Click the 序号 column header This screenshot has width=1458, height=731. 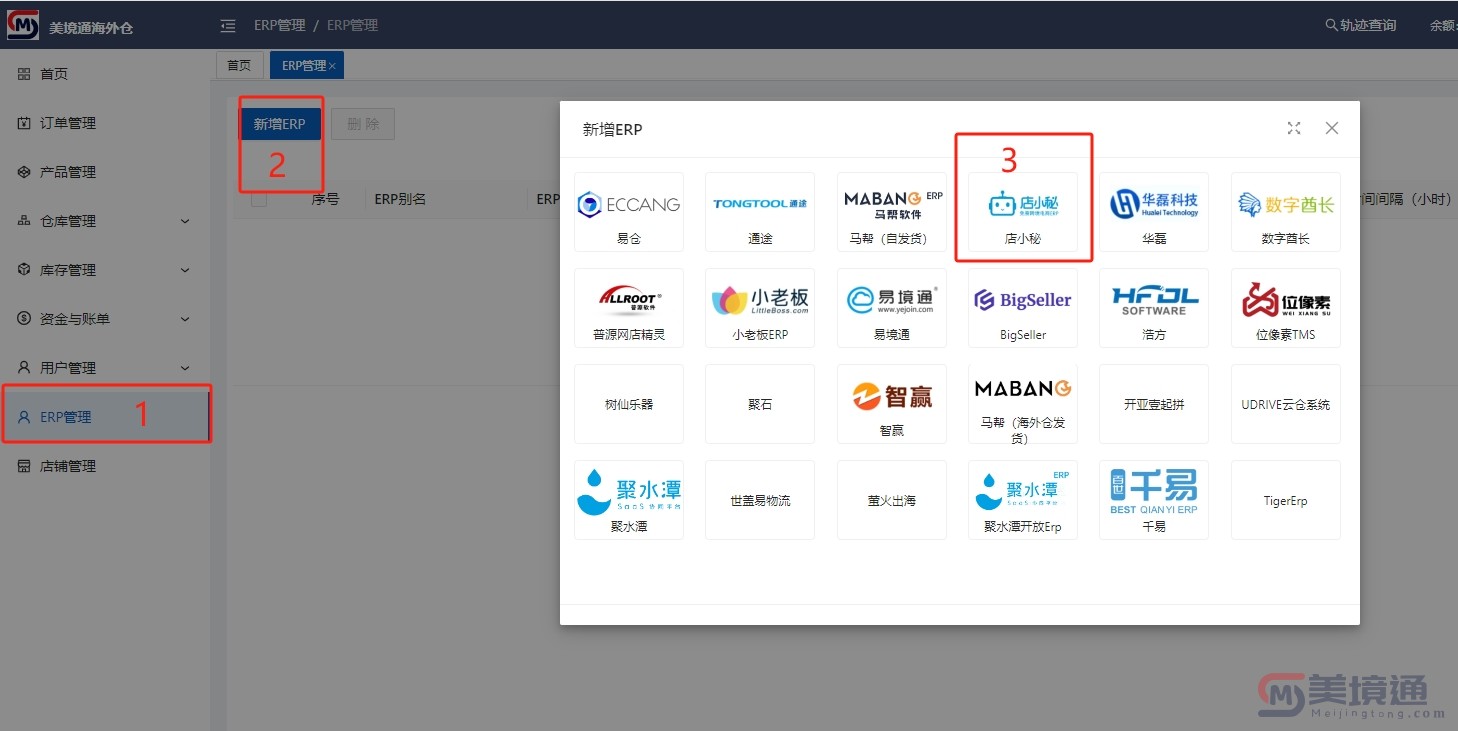point(325,199)
